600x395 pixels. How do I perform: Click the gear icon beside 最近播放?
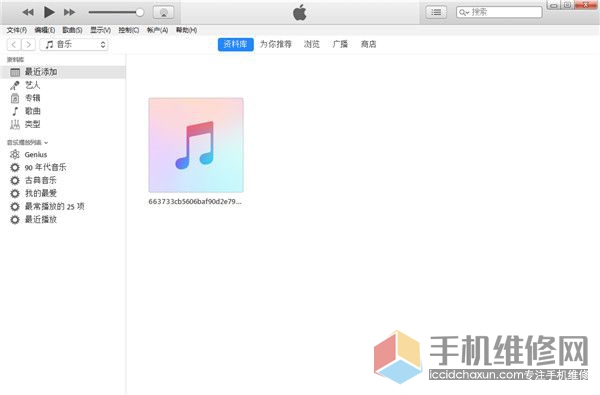pyautogui.click(x=15, y=220)
